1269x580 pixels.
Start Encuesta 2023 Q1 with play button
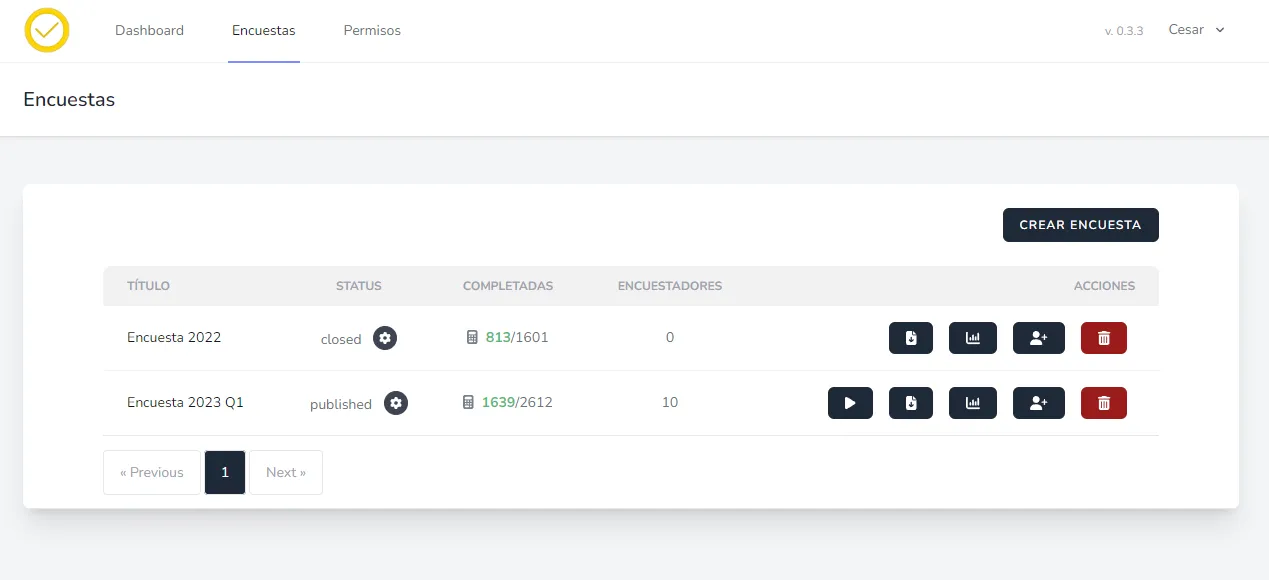click(x=850, y=403)
